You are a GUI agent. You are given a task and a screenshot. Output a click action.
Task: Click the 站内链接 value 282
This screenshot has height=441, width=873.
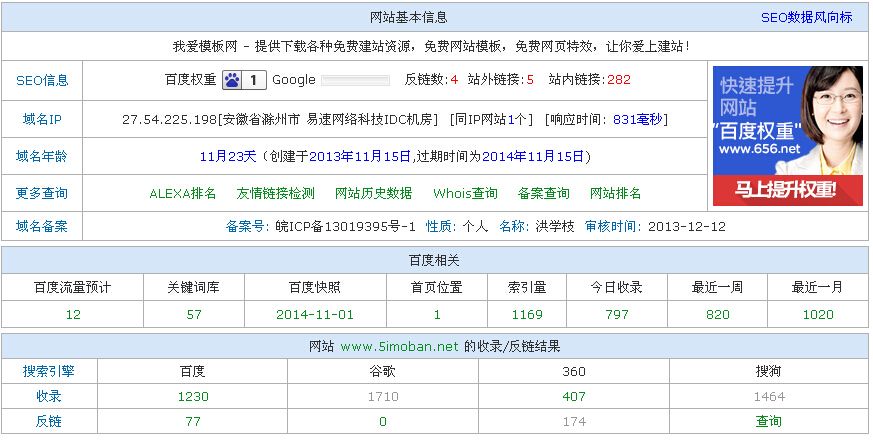(x=619, y=80)
